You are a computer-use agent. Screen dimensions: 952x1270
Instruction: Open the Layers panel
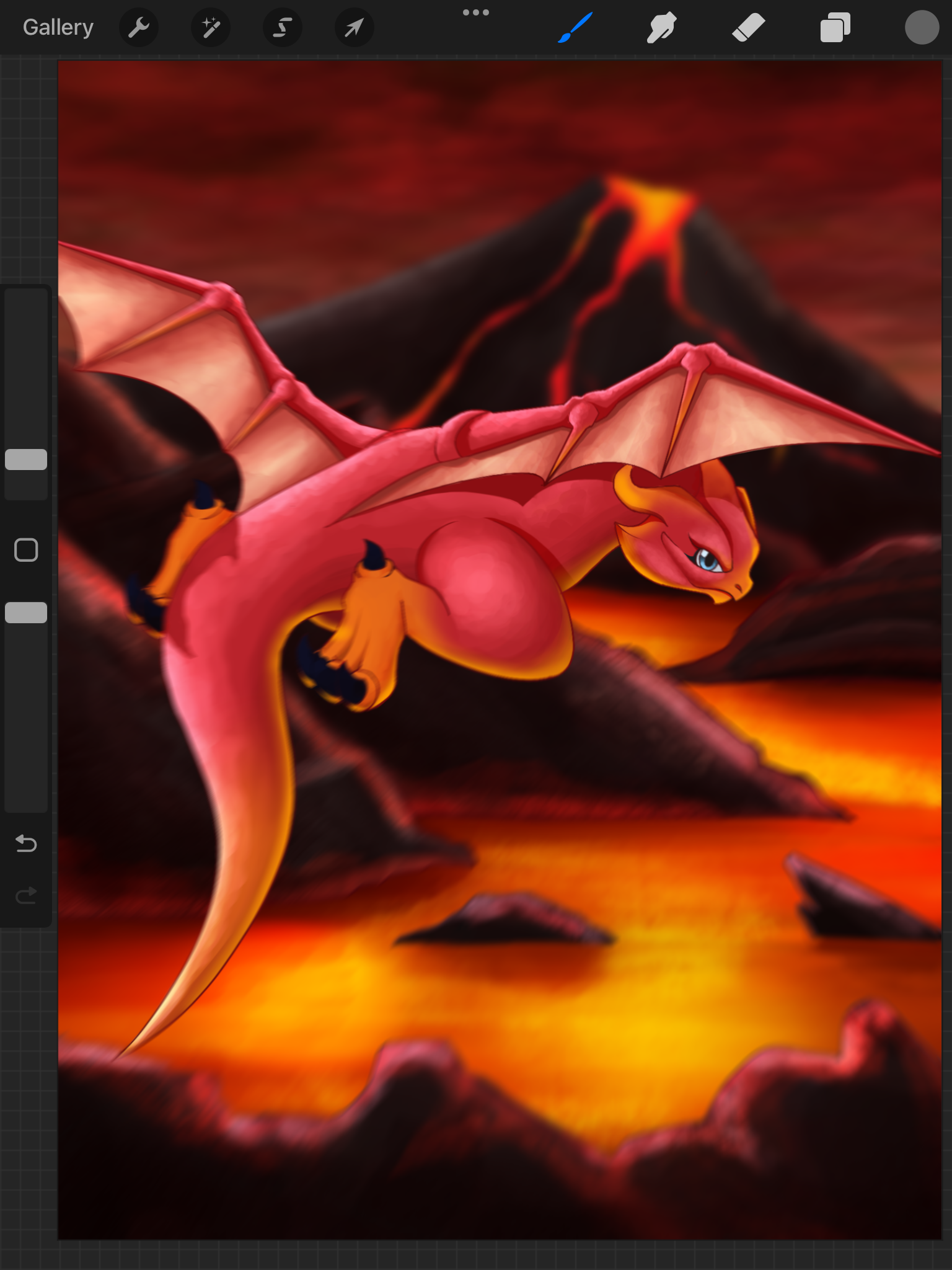835,28
